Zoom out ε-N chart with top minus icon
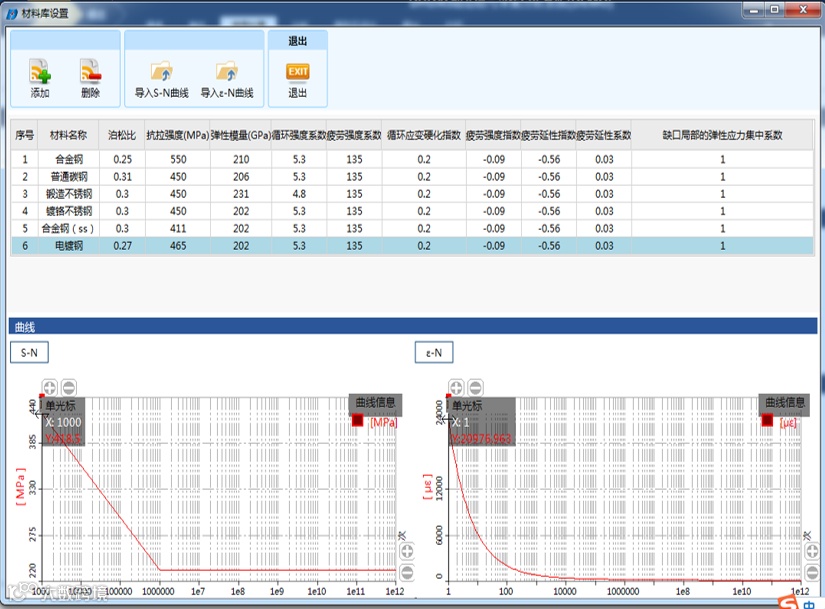 coord(475,388)
